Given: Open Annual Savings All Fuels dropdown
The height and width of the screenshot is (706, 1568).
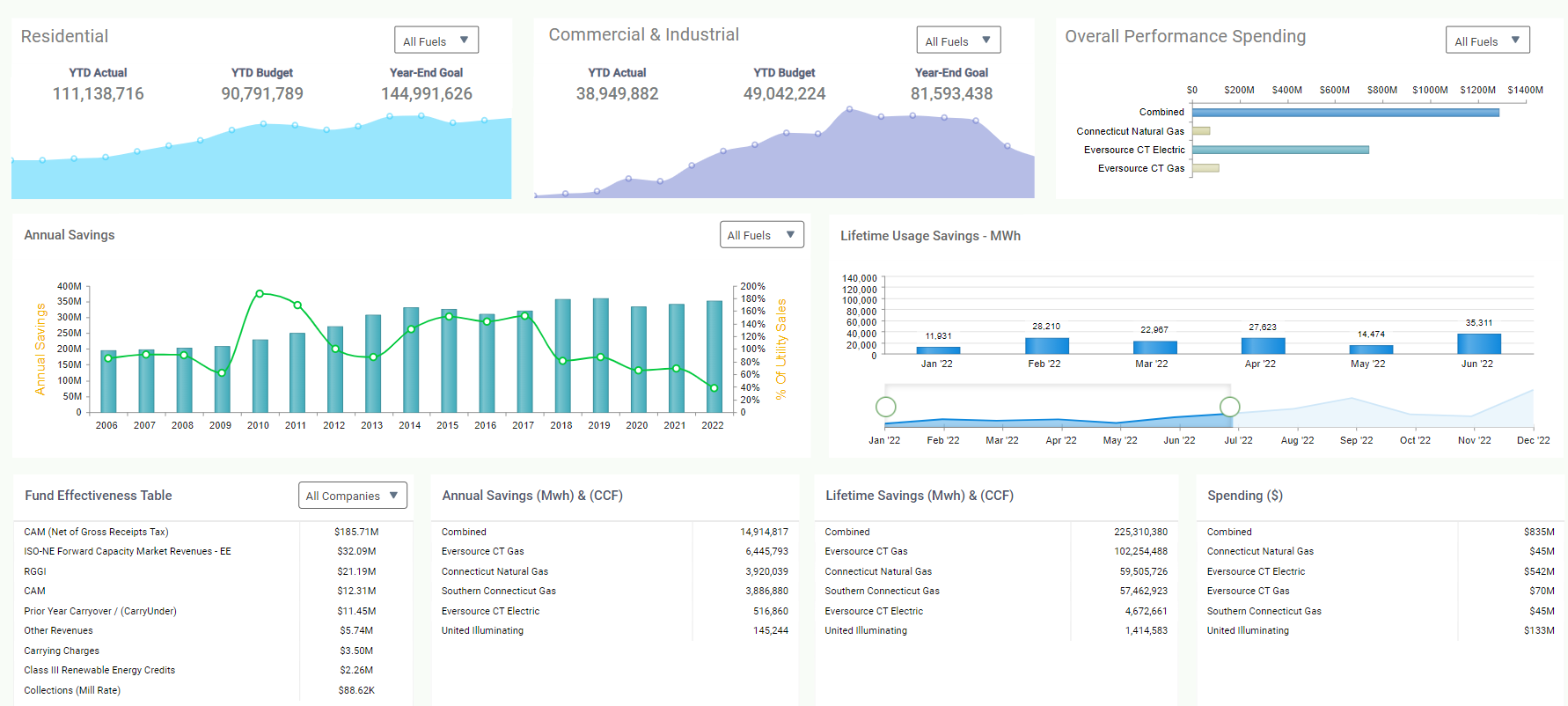Looking at the screenshot, I should [761, 235].
